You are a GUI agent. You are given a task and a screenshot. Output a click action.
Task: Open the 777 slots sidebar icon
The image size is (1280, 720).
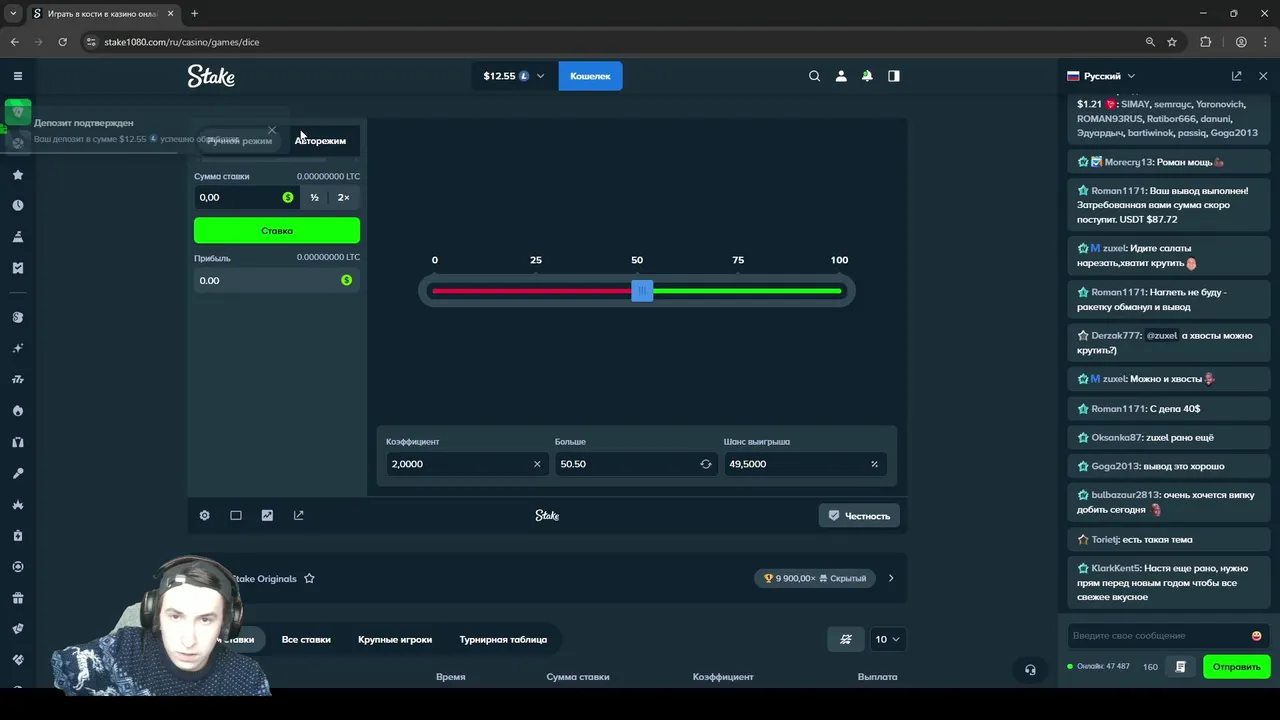click(18, 380)
